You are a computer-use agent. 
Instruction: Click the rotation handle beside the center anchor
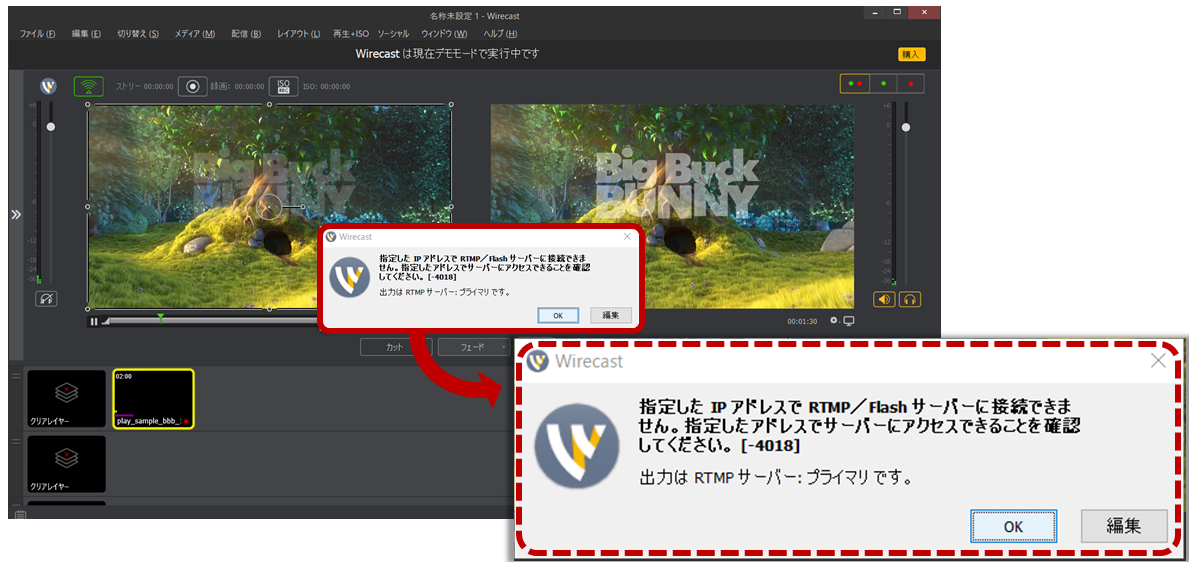pos(303,206)
